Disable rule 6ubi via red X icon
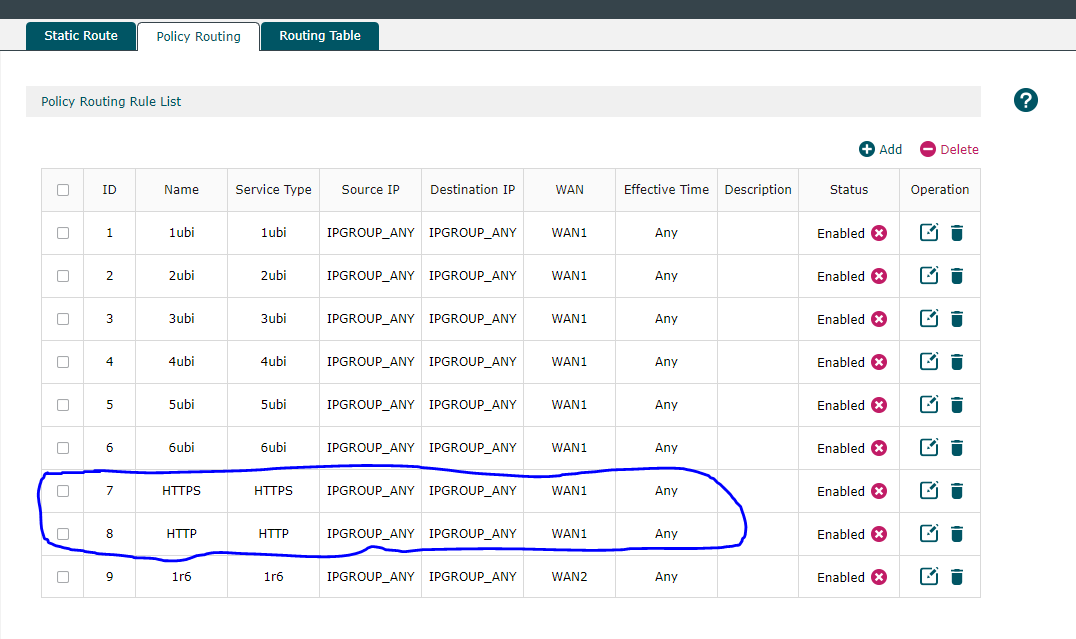This screenshot has height=639, width=1076. pos(878,448)
